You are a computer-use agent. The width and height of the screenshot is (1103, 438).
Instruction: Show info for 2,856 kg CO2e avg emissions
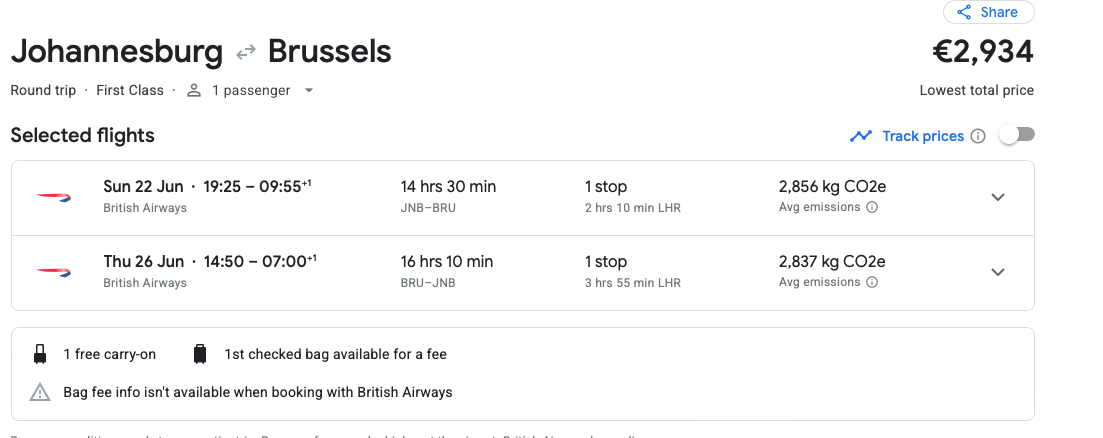coord(872,207)
